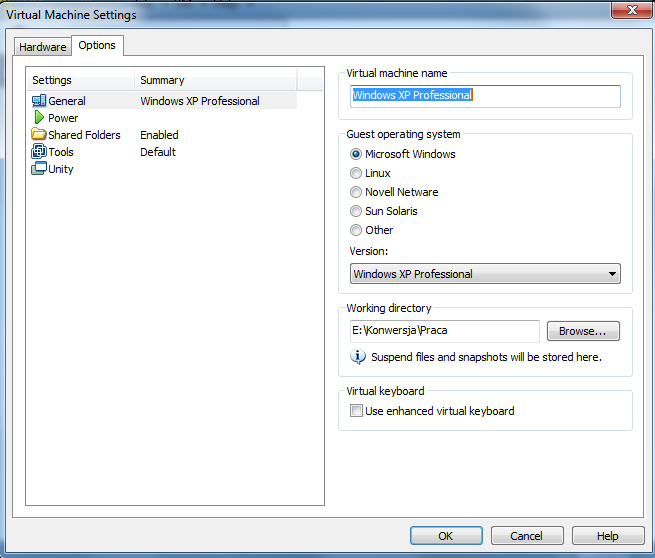Click the Default summary for Tools
This screenshot has width=655, height=558.
[158, 152]
